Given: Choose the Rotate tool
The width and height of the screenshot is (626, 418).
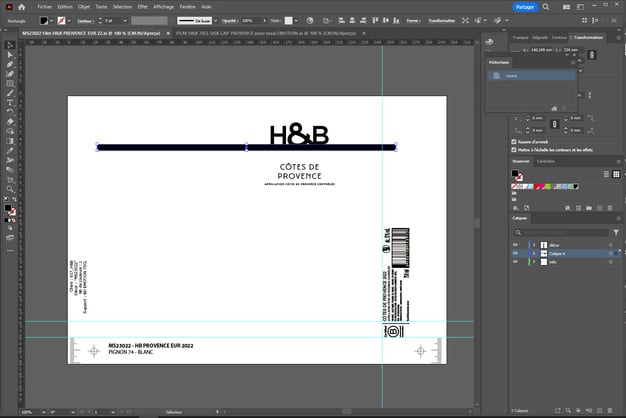Looking at the screenshot, I should pyautogui.click(x=10, y=112).
